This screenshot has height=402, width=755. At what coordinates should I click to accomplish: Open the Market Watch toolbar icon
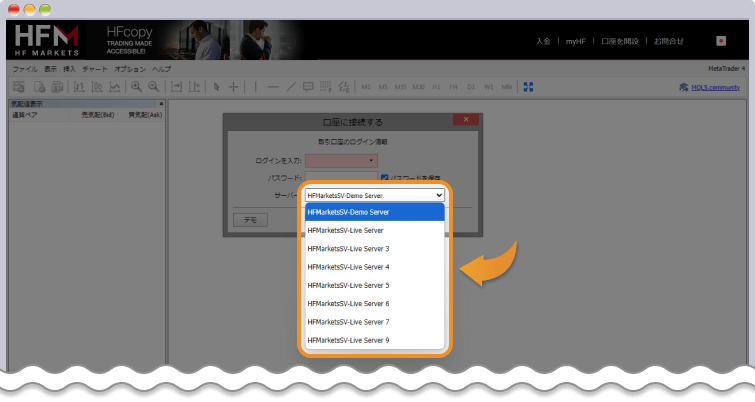(x=19, y=87)
